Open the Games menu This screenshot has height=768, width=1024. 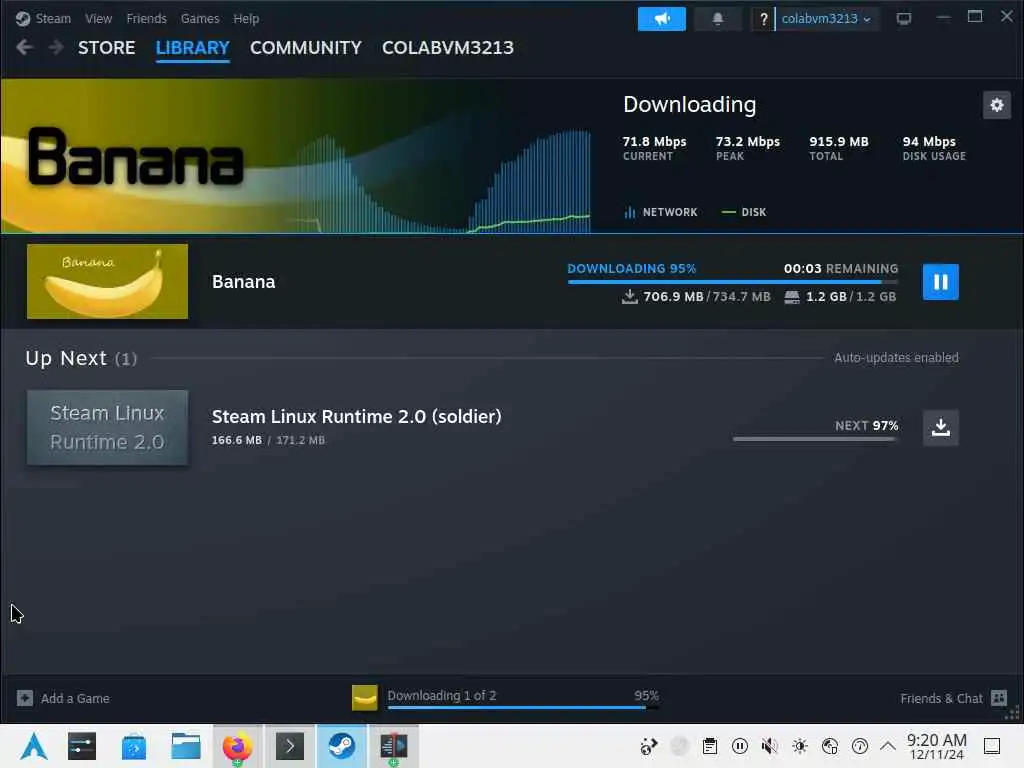click(200, 18)
